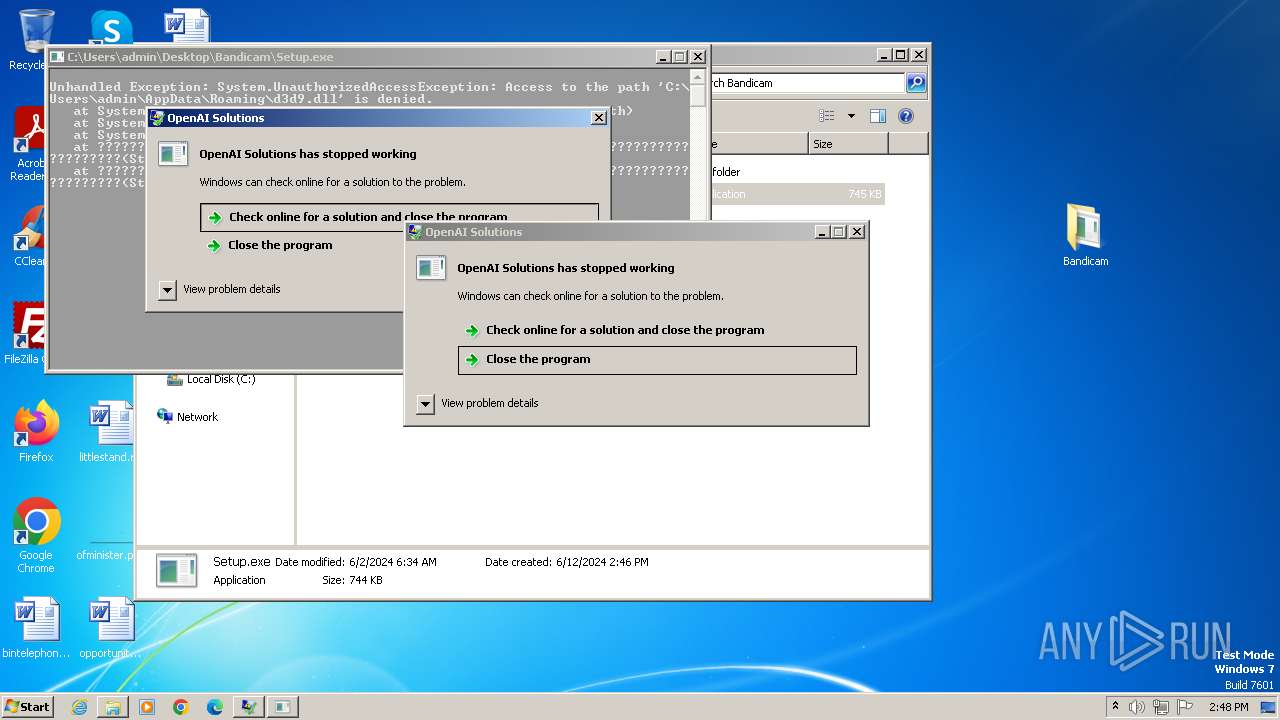Click Close the program in front dialog
This screenshot has height=720, width=1280.
657,360
